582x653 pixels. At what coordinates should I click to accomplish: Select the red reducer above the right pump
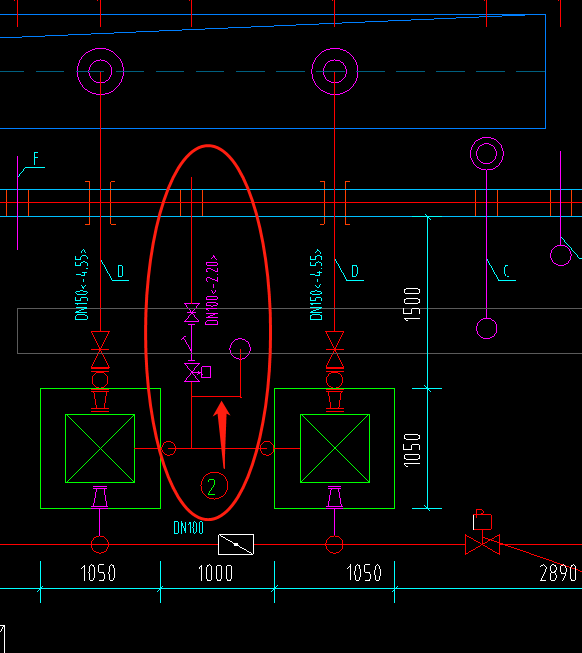[335, 401]
